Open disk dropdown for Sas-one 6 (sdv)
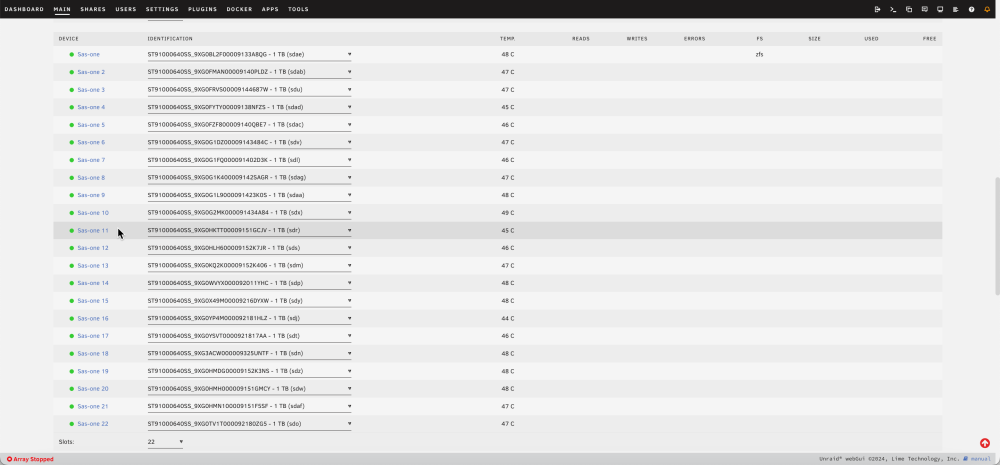Image resolution: width=1000 pixels, height=465 pixels. point(249,142)
